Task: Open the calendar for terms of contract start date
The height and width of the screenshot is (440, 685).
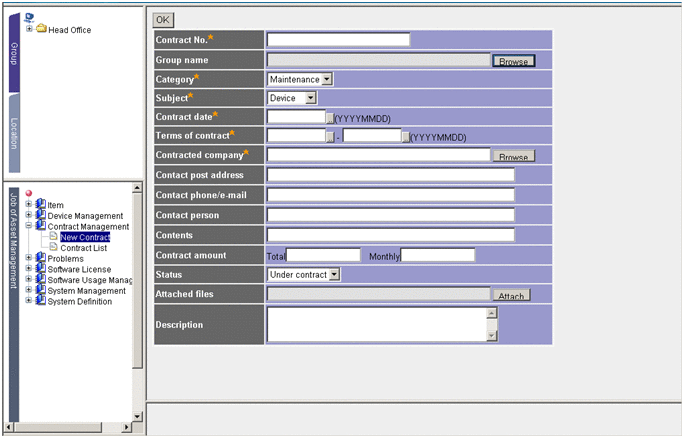Action: [x=330, y=137]
